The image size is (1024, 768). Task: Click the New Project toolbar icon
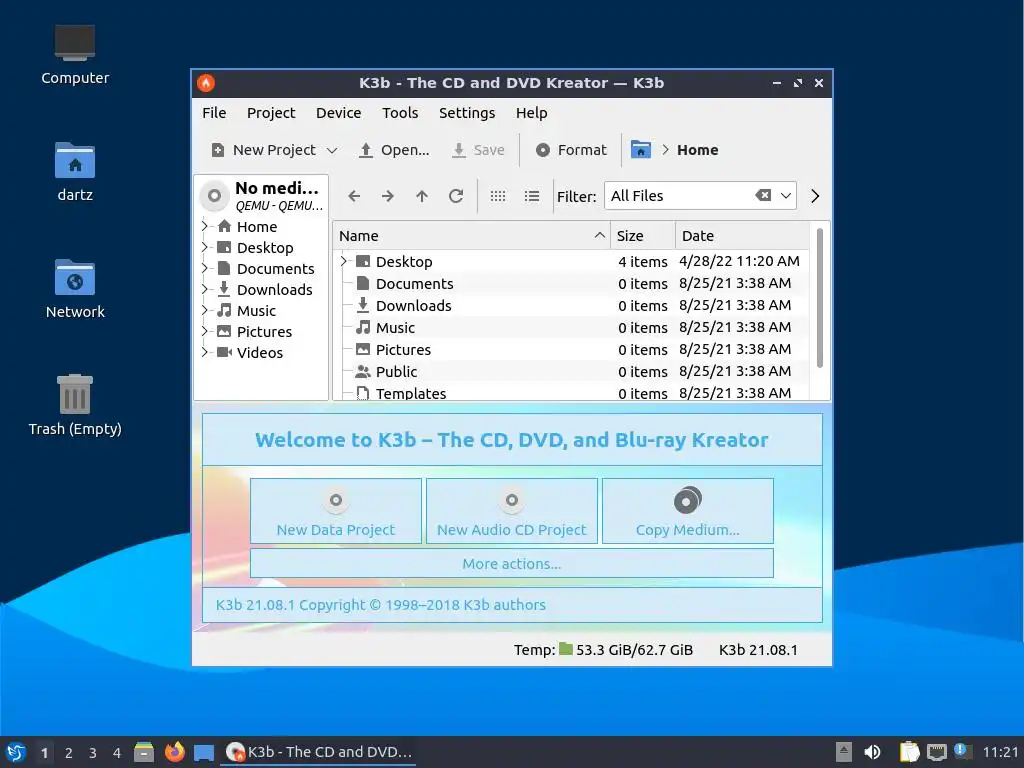pyautogui.click(x=218, y=150)
